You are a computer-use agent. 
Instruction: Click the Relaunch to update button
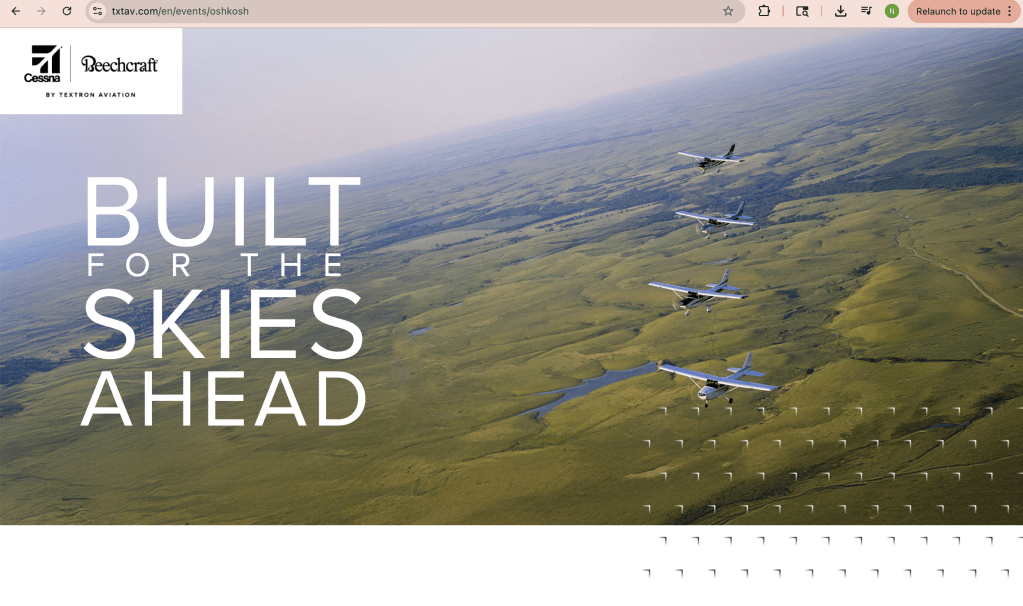tap(957, 11)
